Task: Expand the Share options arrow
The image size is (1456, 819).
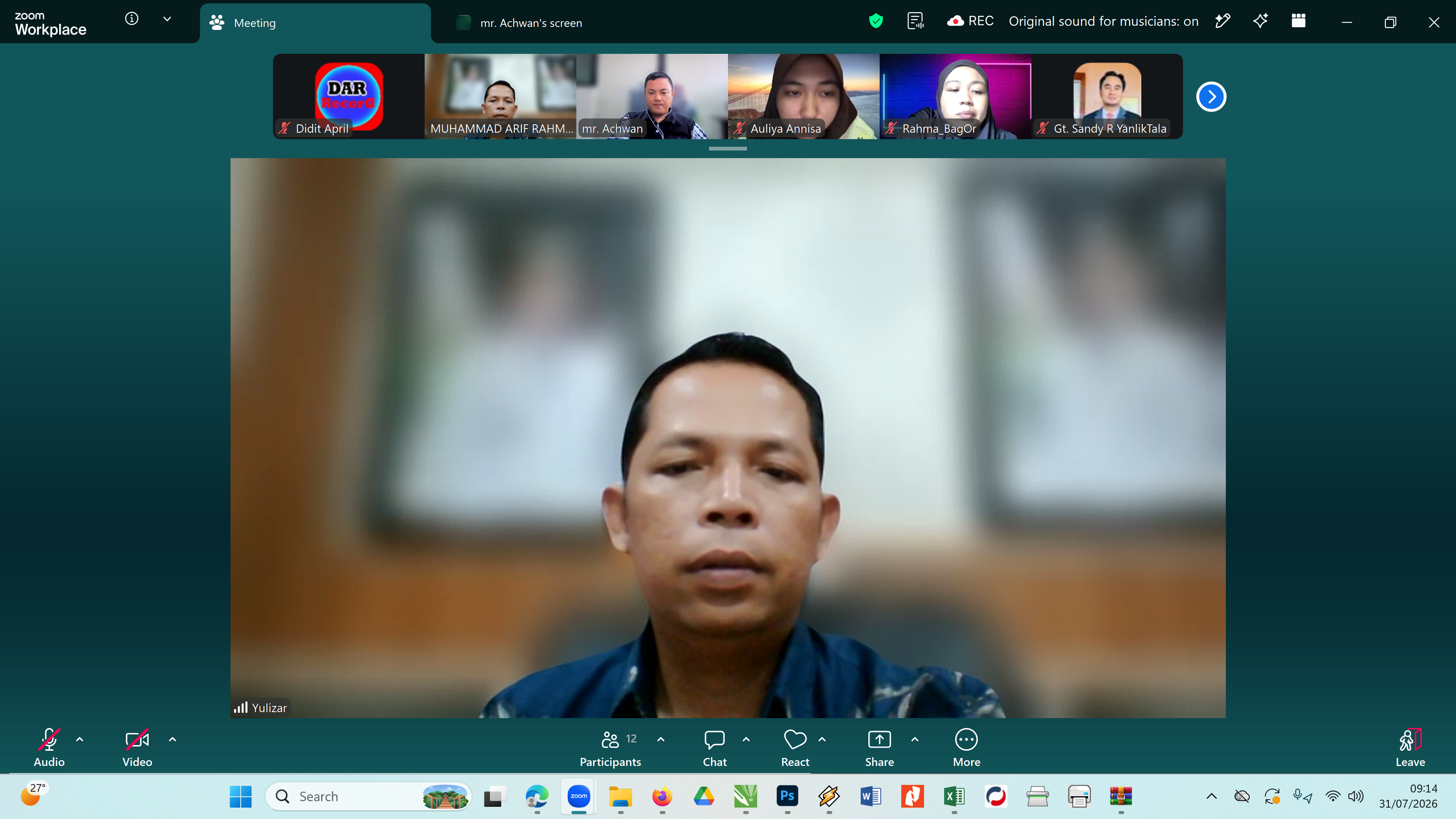Action: (x=915, y=739)
